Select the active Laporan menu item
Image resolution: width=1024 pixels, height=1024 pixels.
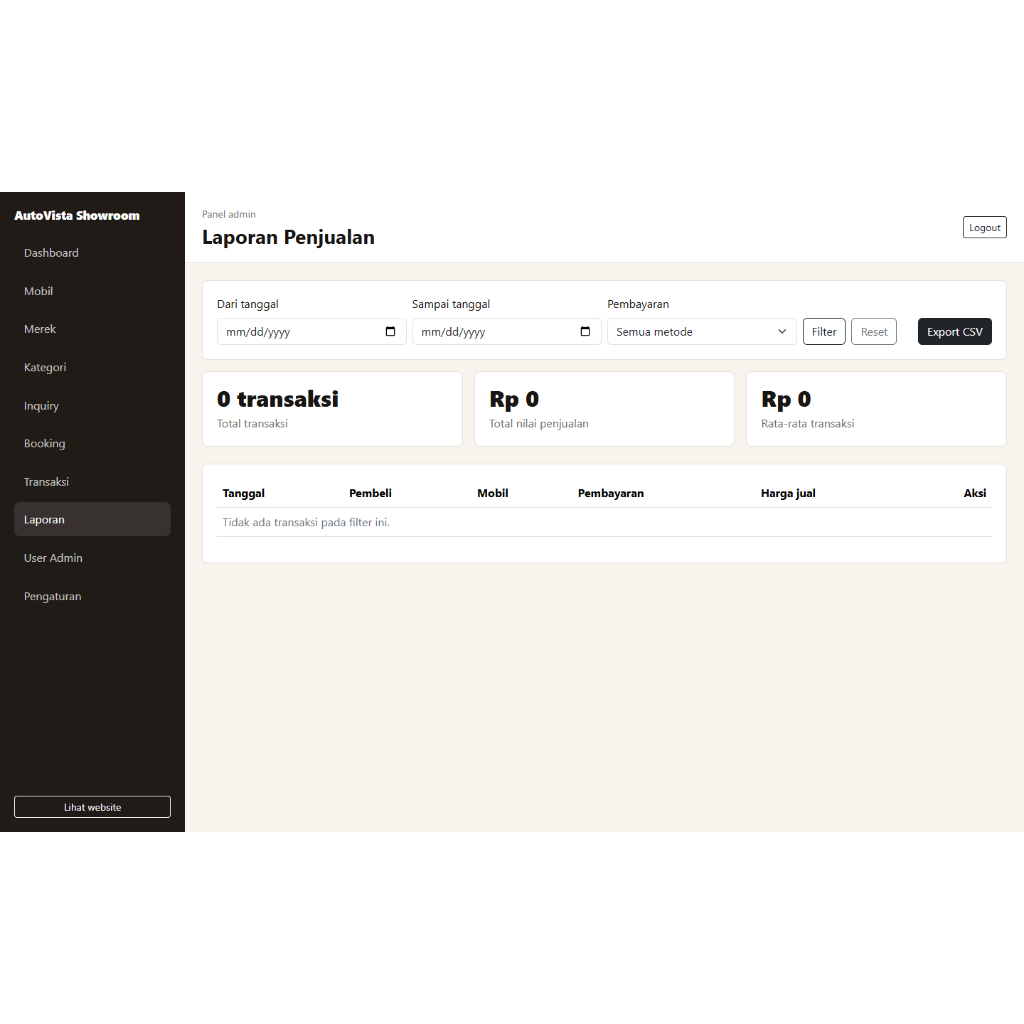tap(92, 519)
